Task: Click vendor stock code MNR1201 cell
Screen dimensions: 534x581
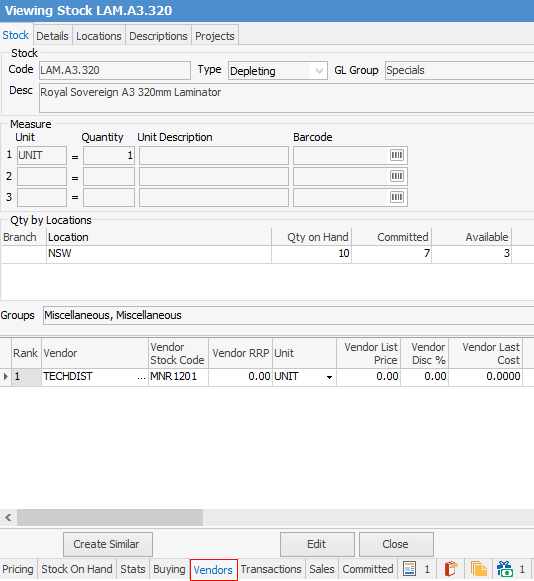Action: tap(178, 377)
